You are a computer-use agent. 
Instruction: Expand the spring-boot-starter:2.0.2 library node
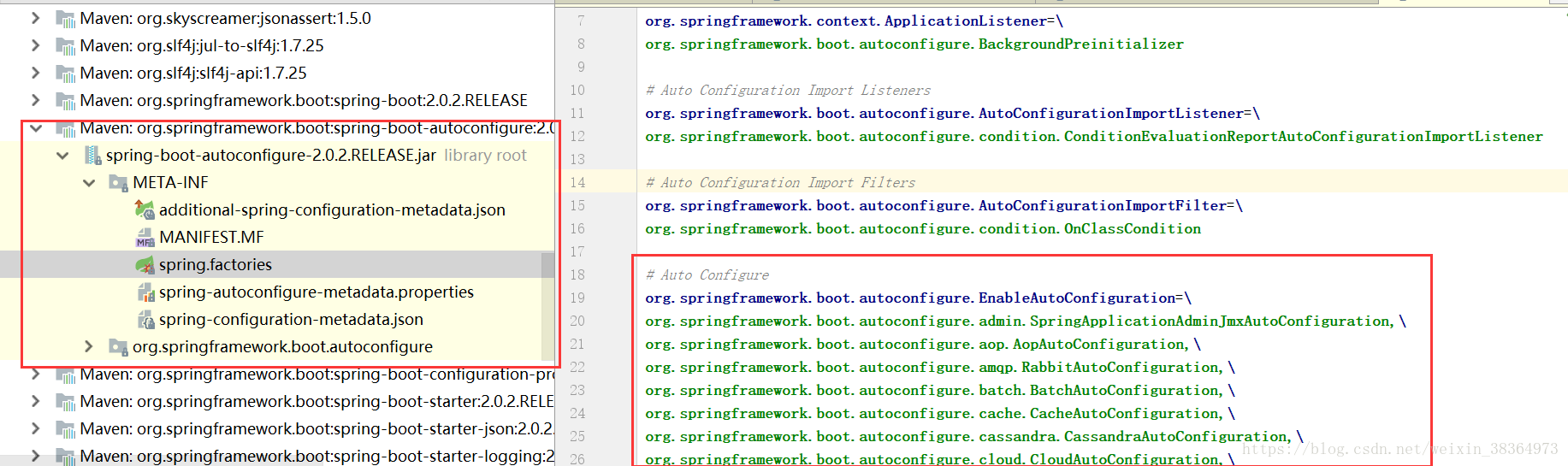tap(35, 401)
